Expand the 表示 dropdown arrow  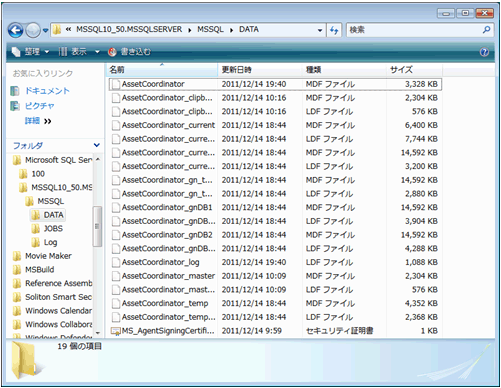(x=97, y=52)
